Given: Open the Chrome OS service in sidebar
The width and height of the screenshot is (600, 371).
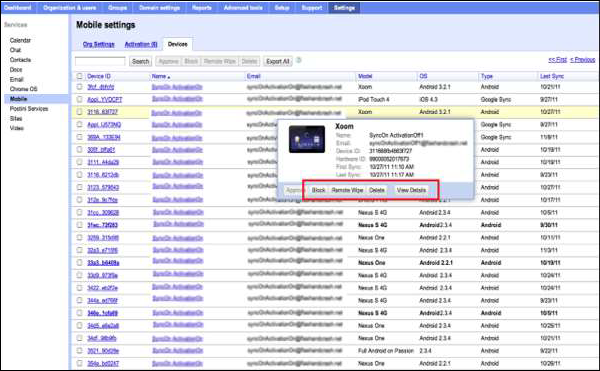Looking at the screenshot, I should [24, 89].
